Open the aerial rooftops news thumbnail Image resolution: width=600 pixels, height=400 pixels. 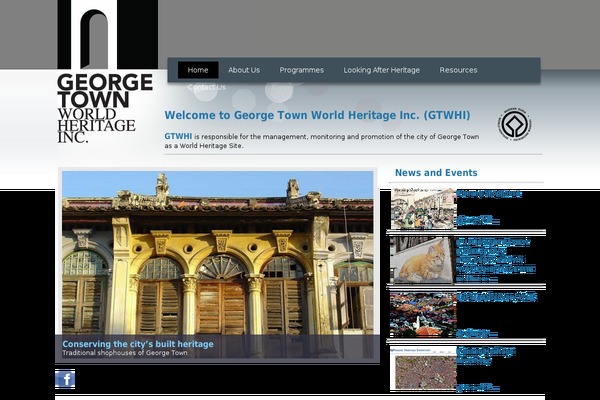tap(423, 315)
